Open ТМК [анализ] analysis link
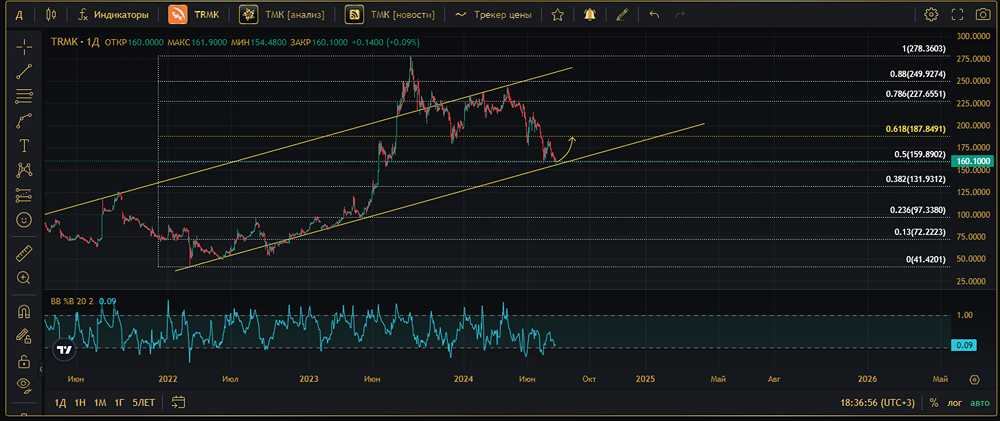The height and width of the screenshot is (421, 1000). pyautogui.click(x=281, y=14)
